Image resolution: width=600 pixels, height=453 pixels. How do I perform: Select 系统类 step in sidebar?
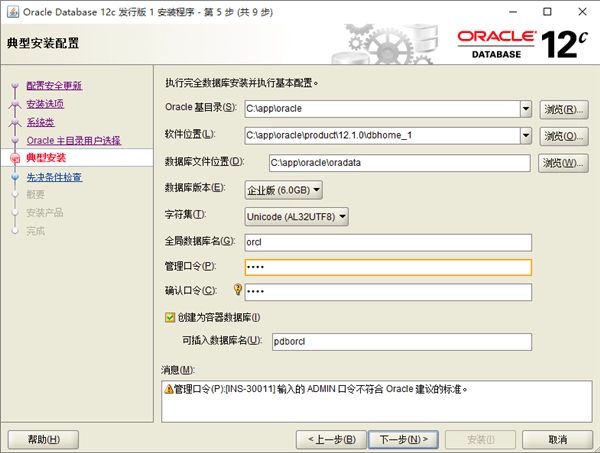pyautogui.click(x=39, y=122)
